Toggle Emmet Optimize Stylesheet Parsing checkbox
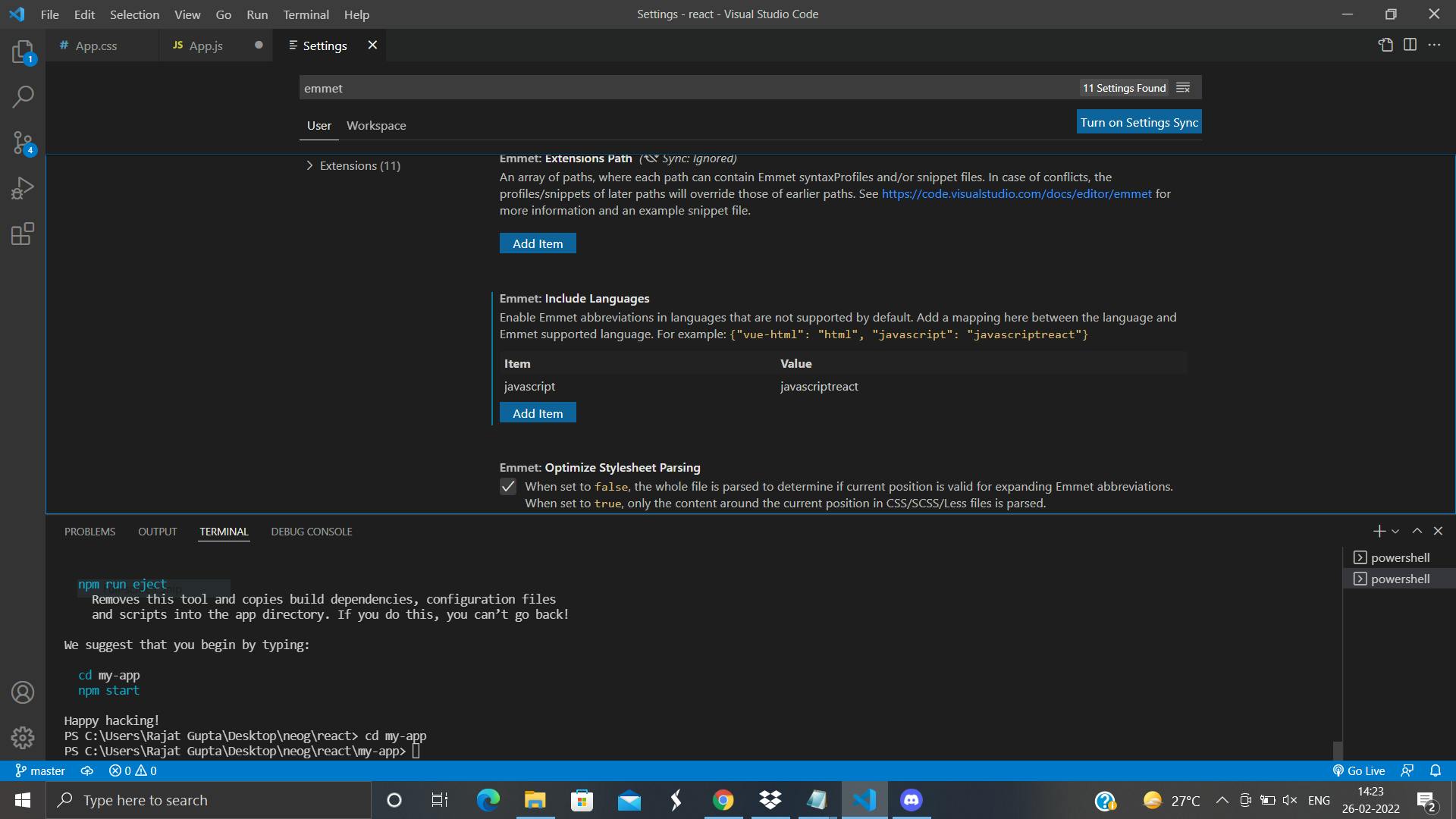 (508, 487)
